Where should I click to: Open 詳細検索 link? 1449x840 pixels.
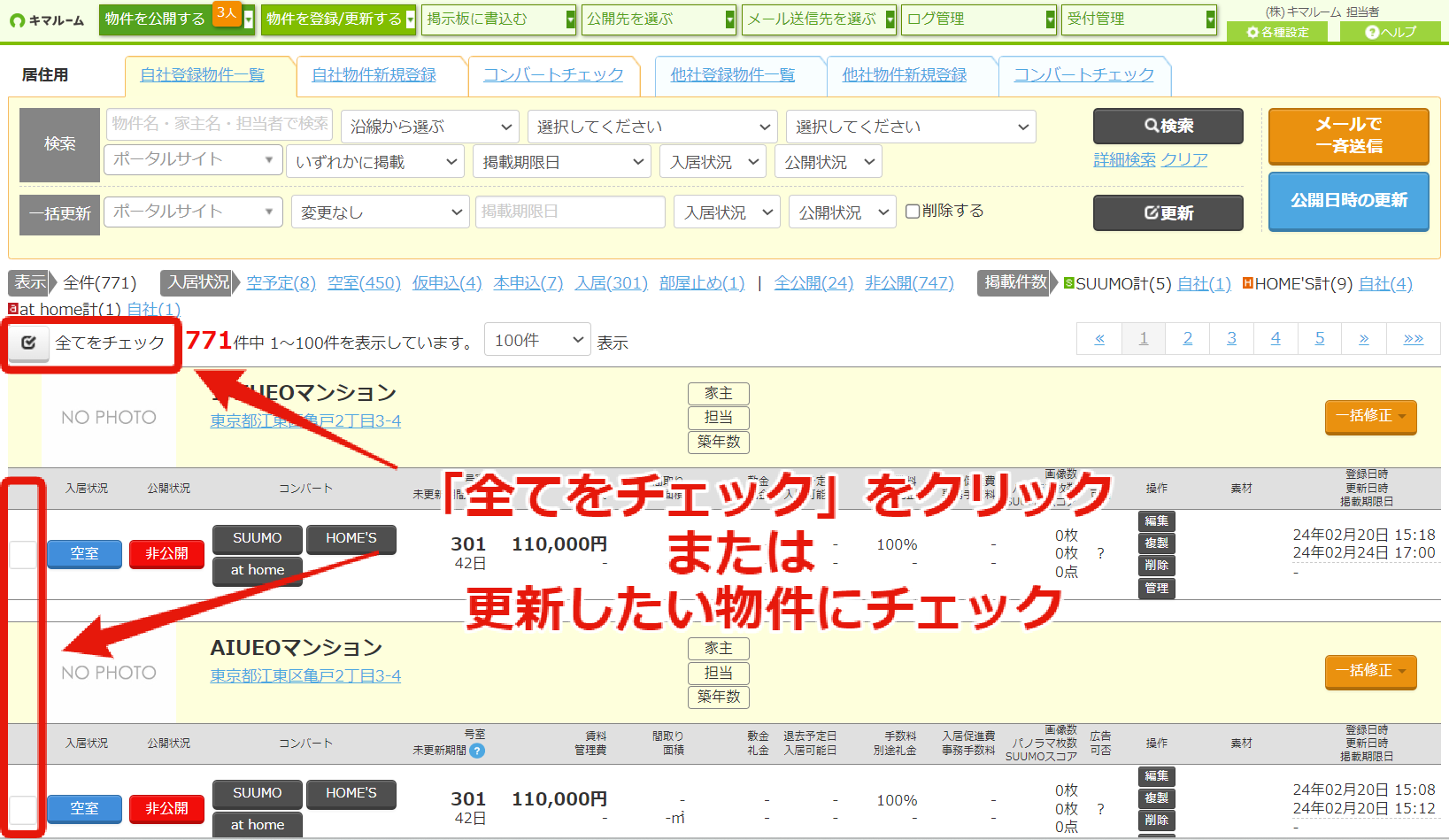(x=1124, y=160)
